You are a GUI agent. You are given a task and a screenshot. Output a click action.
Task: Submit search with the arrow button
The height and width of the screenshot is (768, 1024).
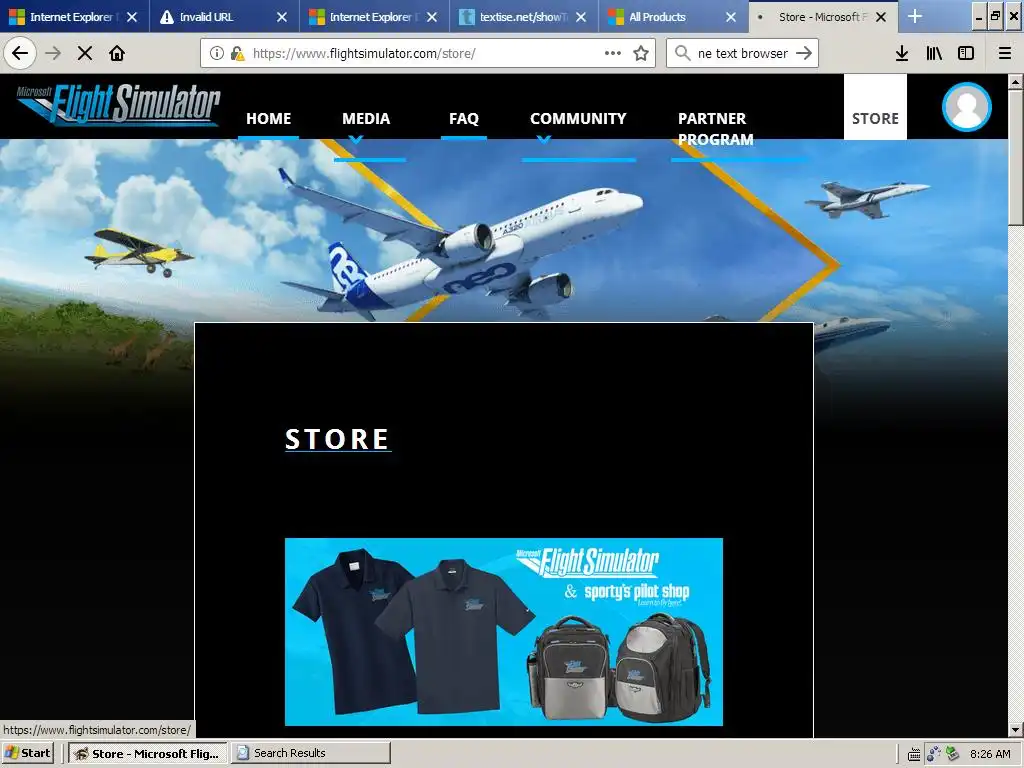(x=804, y=53)
